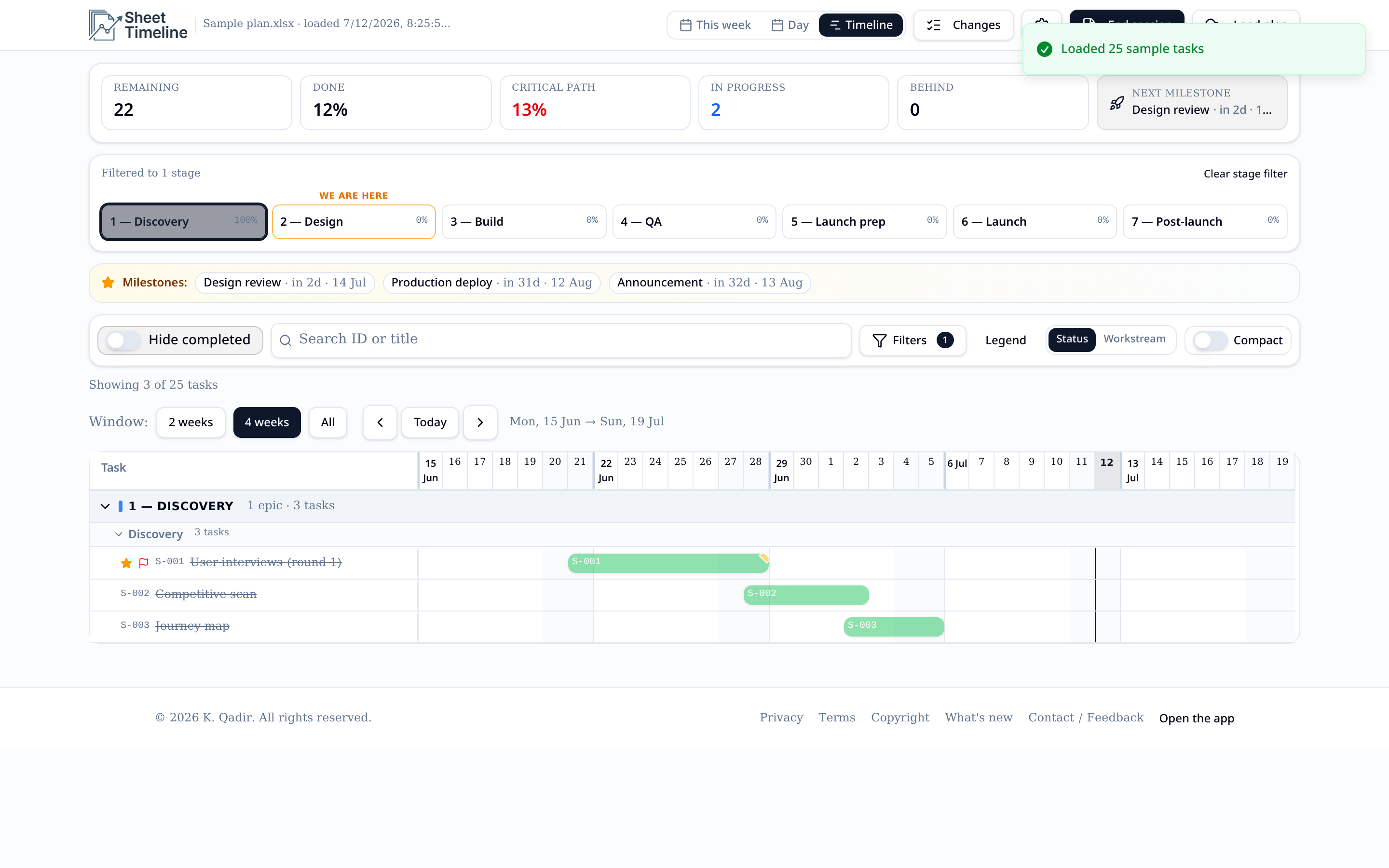Switch to This week view
The image size is (1389, 868).
(716, 25)
